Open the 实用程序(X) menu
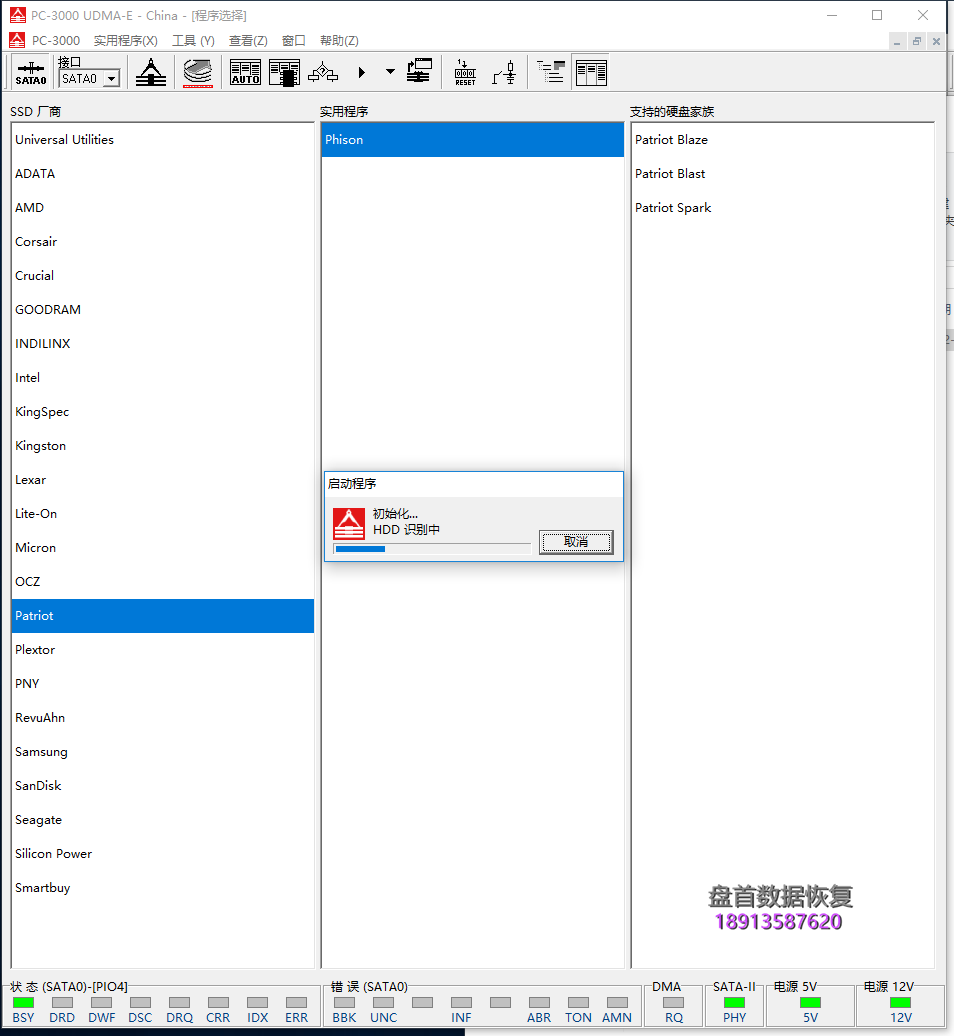The height and width of the screenshot is (1036, 954). [126, 40]
